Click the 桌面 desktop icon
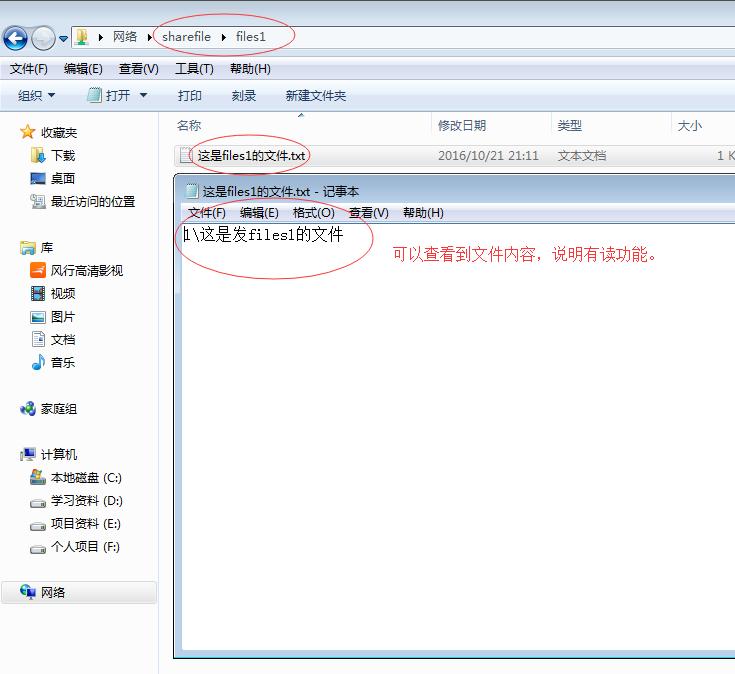This screenshot has height=674, width=735. 38,179
